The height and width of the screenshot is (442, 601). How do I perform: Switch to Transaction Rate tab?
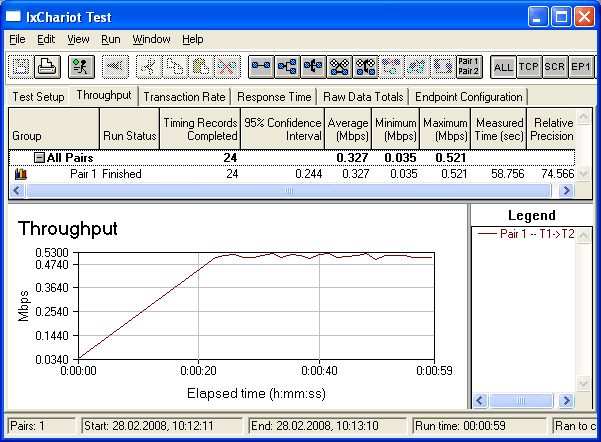coord(184,97)
